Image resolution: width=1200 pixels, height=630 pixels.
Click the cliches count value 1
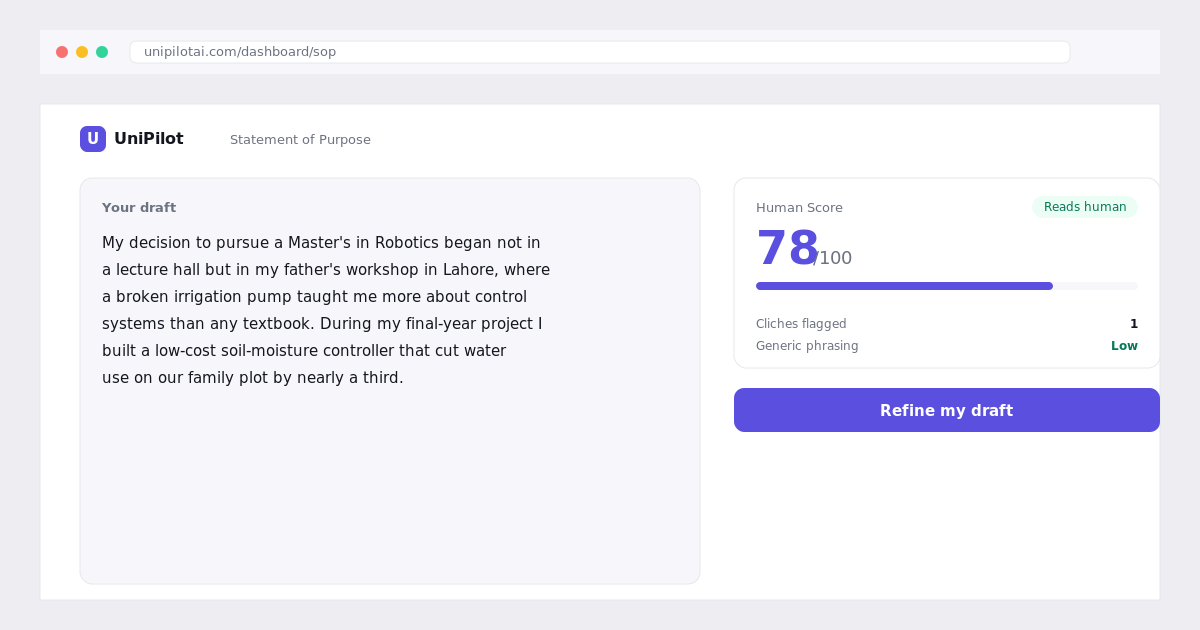point(1134,324)
